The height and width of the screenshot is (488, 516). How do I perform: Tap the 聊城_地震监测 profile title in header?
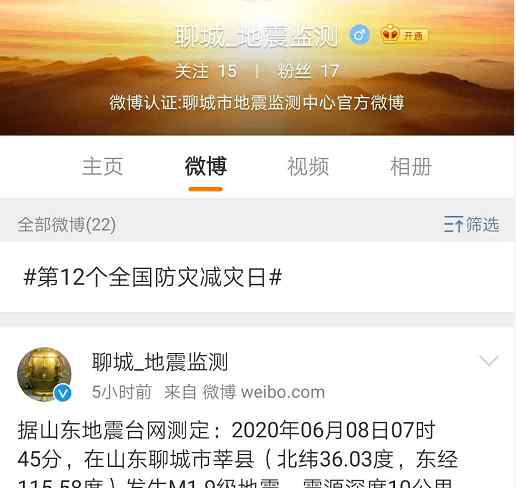click(257, 36)
